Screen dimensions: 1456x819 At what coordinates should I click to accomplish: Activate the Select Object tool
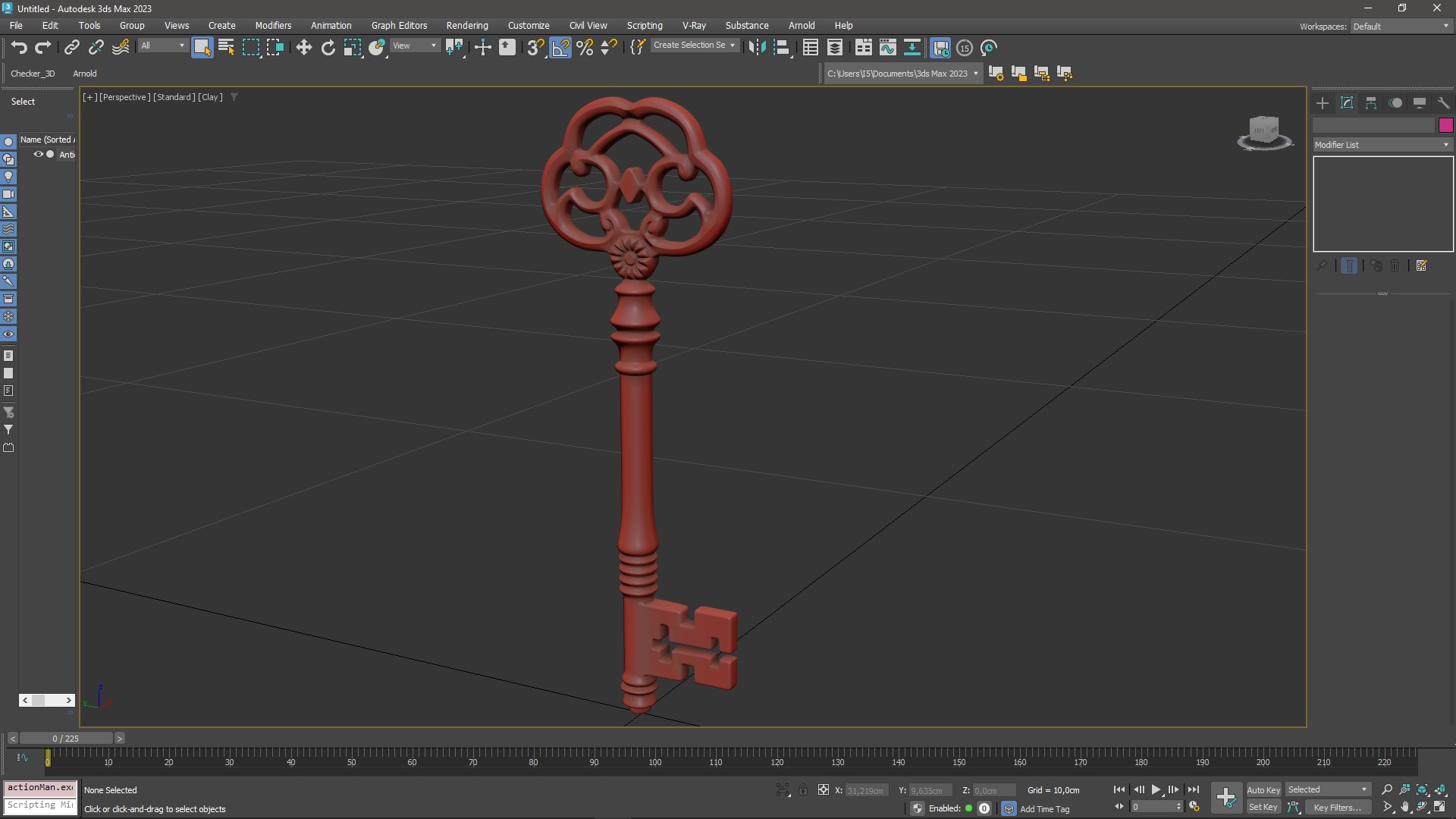(x=202, y=48)
